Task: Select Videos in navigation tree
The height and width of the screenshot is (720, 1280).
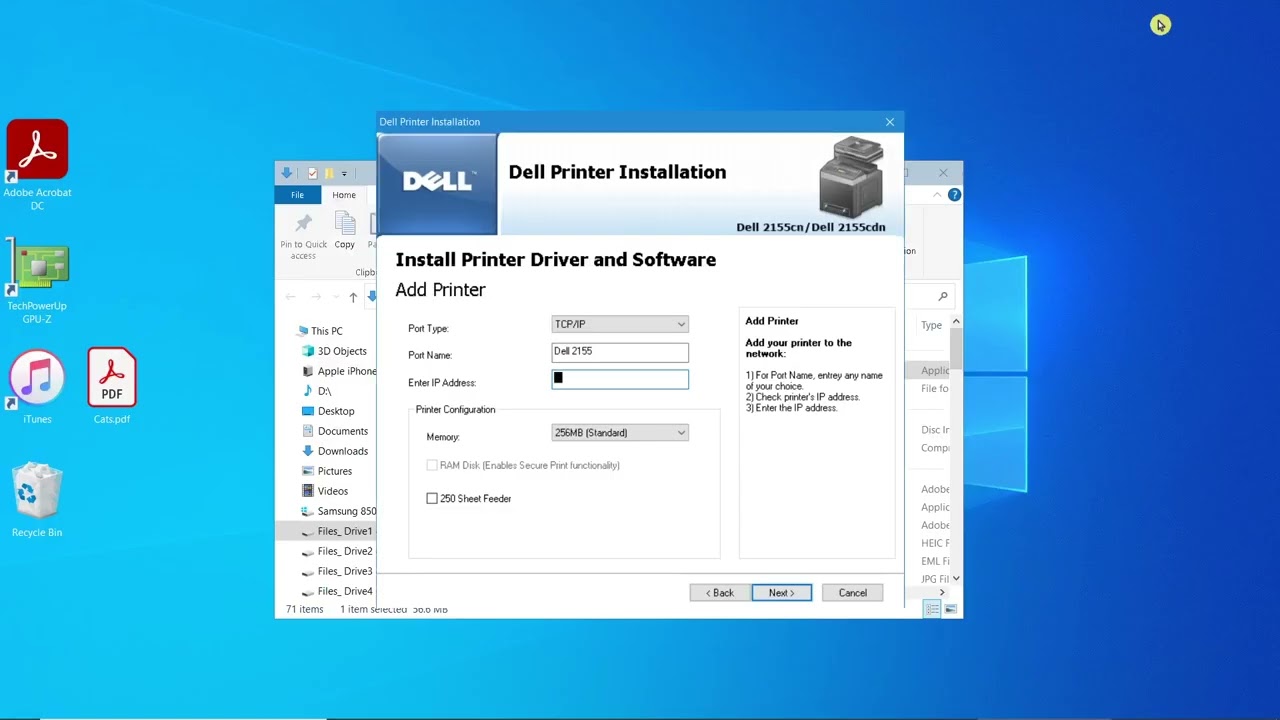Action: pyautogui.click(x=325, y=491)
